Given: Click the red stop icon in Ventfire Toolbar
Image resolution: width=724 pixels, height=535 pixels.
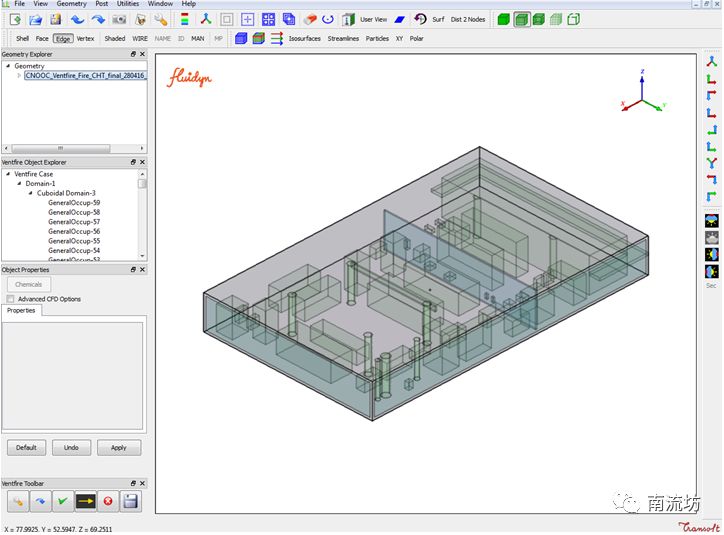Looking at the screenshot, I should coord(108,501).
